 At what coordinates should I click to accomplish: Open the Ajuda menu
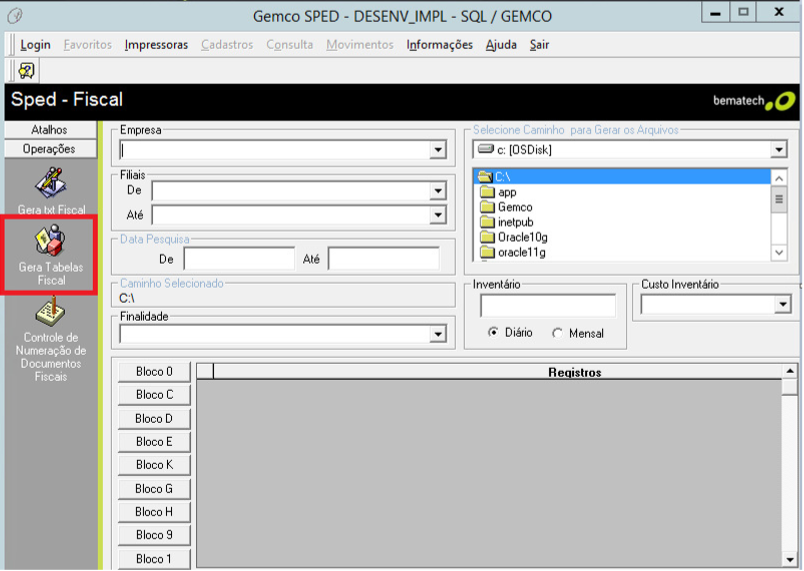point(501,45)
